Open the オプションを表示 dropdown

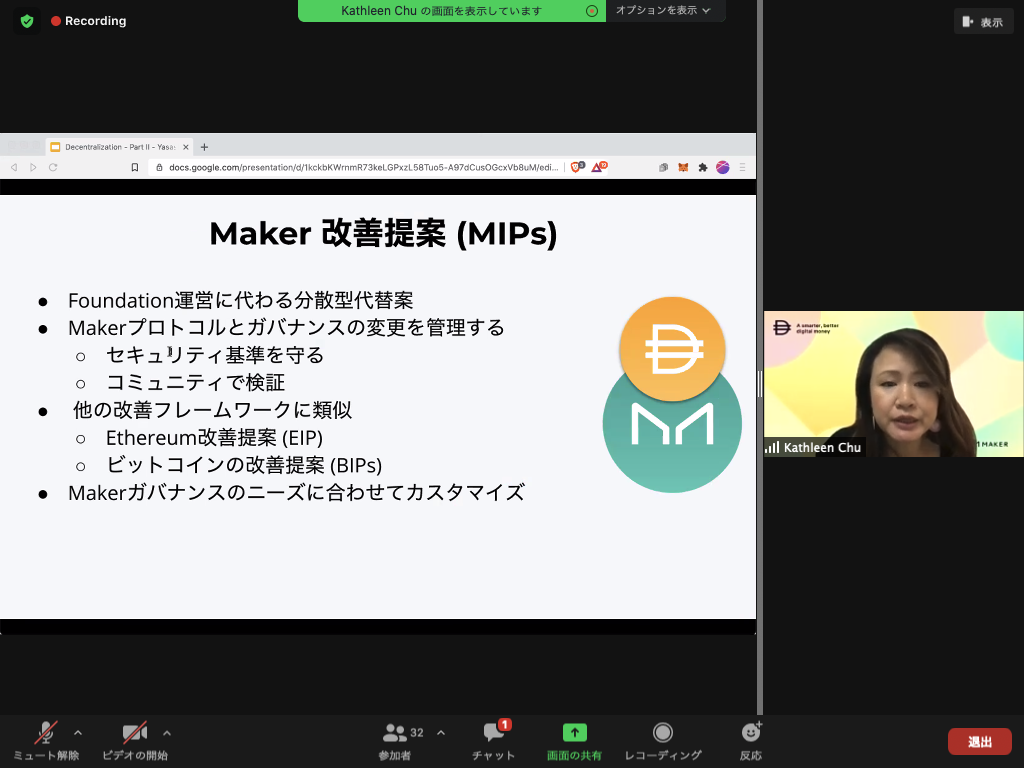pos(663,10)
